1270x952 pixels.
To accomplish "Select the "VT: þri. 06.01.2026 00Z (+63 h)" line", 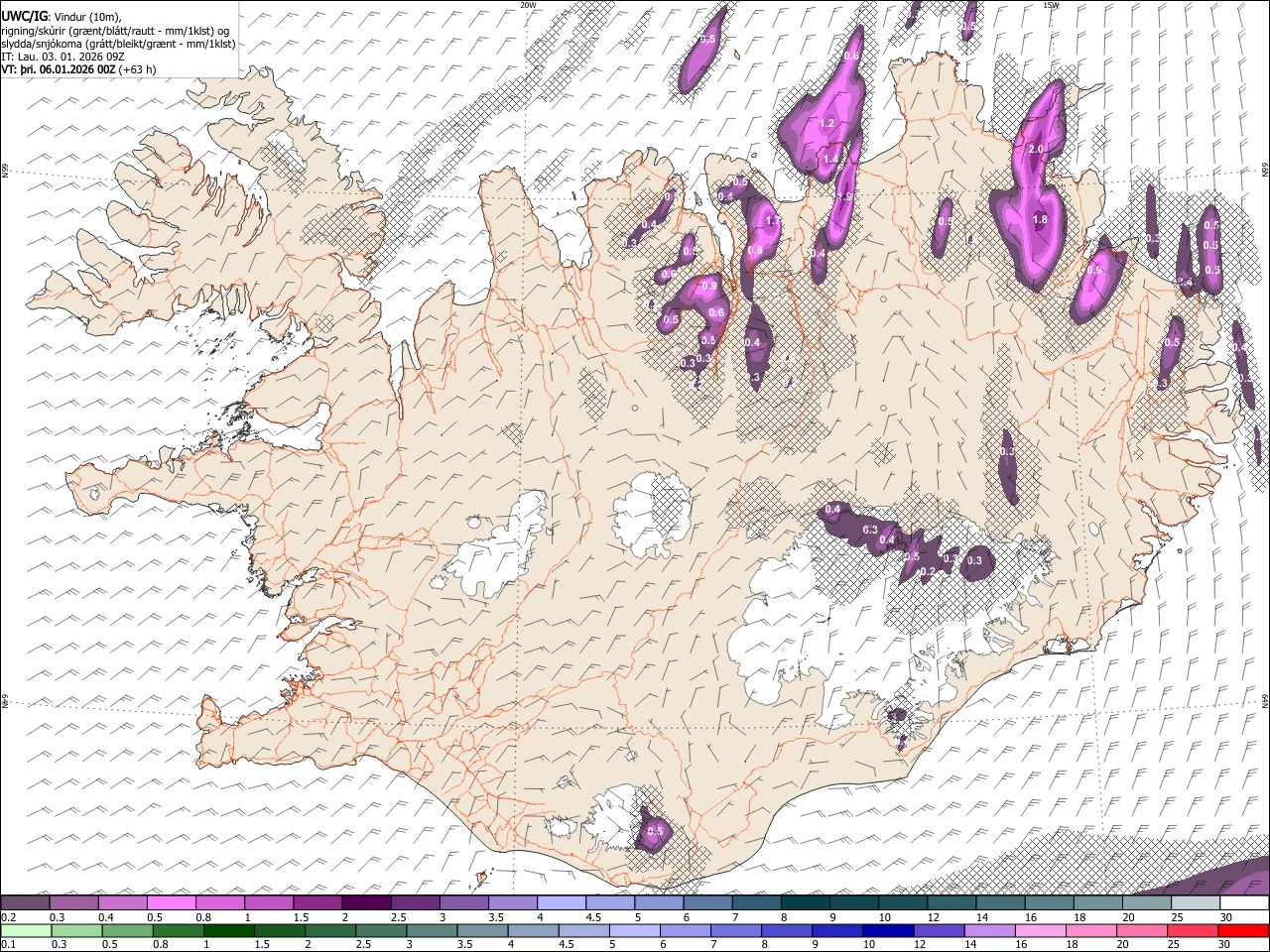I will click(78, 69).
